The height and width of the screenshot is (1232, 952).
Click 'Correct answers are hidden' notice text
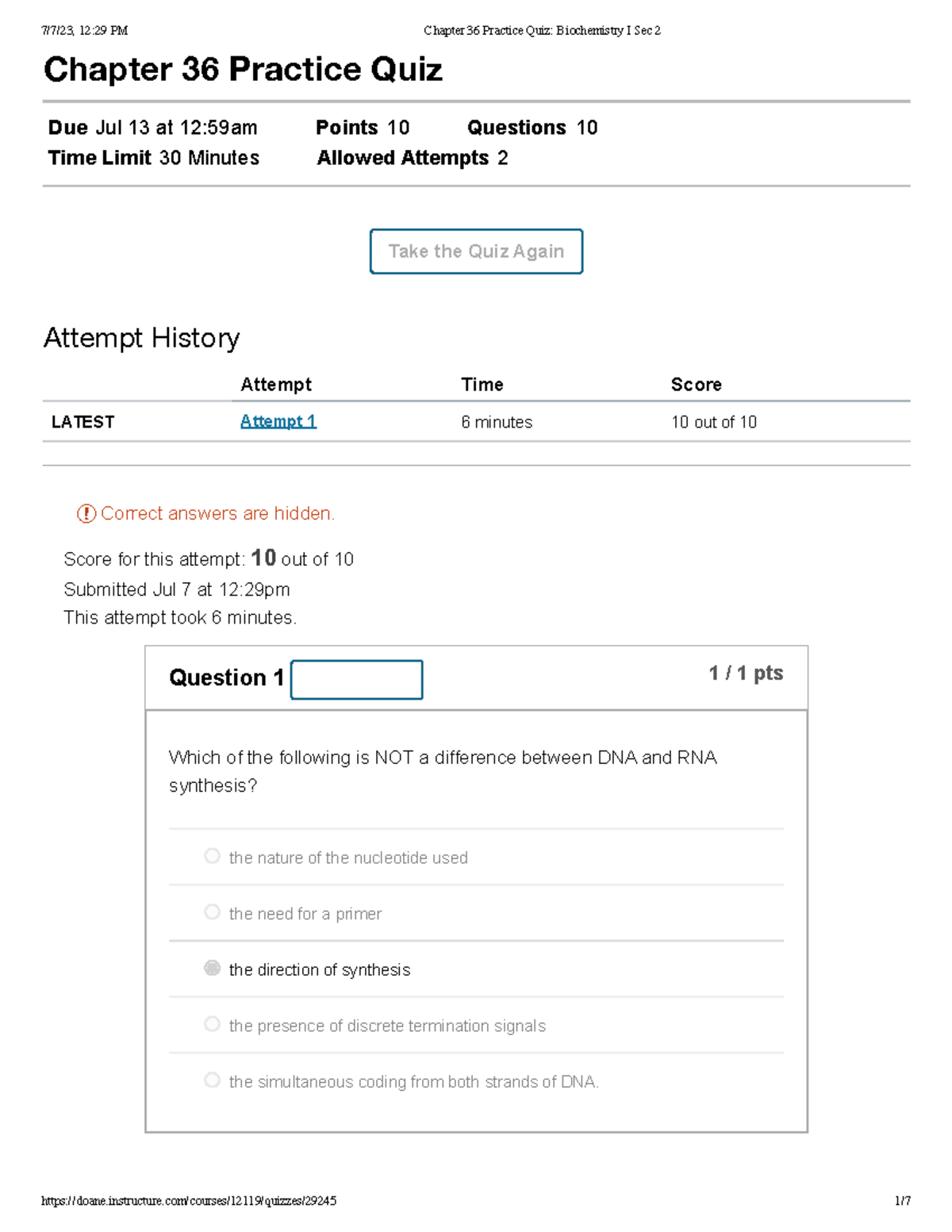tap(217, 513)
